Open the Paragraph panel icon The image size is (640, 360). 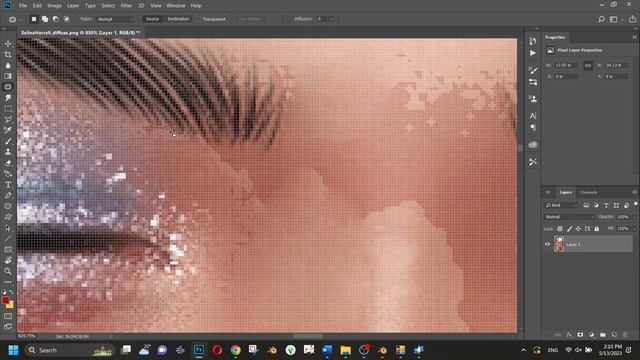533,128
